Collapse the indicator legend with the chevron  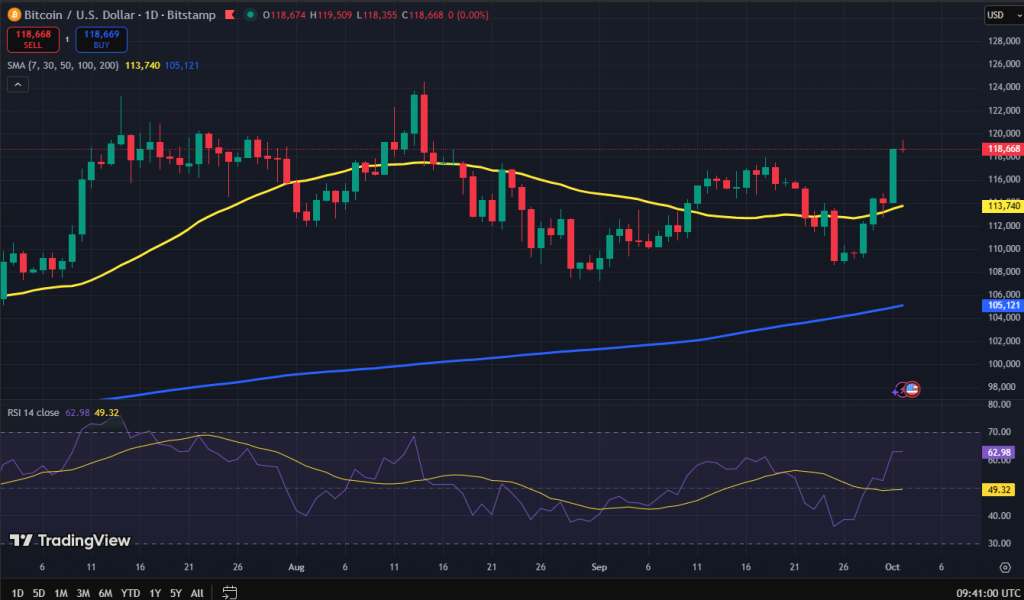(18, 85)
